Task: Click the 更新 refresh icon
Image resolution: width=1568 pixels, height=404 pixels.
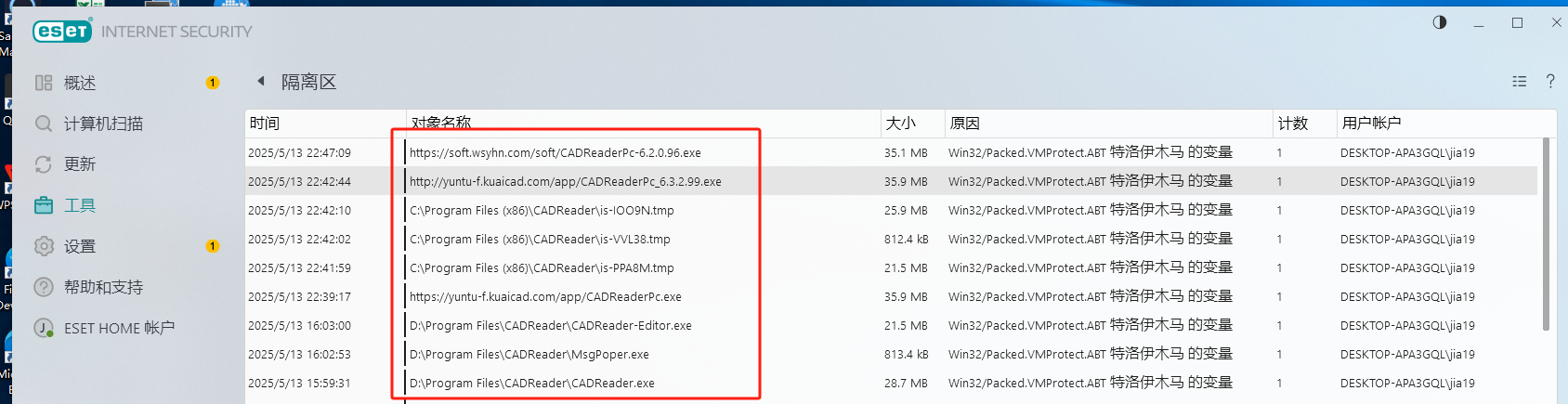Action: click(44, 164)
